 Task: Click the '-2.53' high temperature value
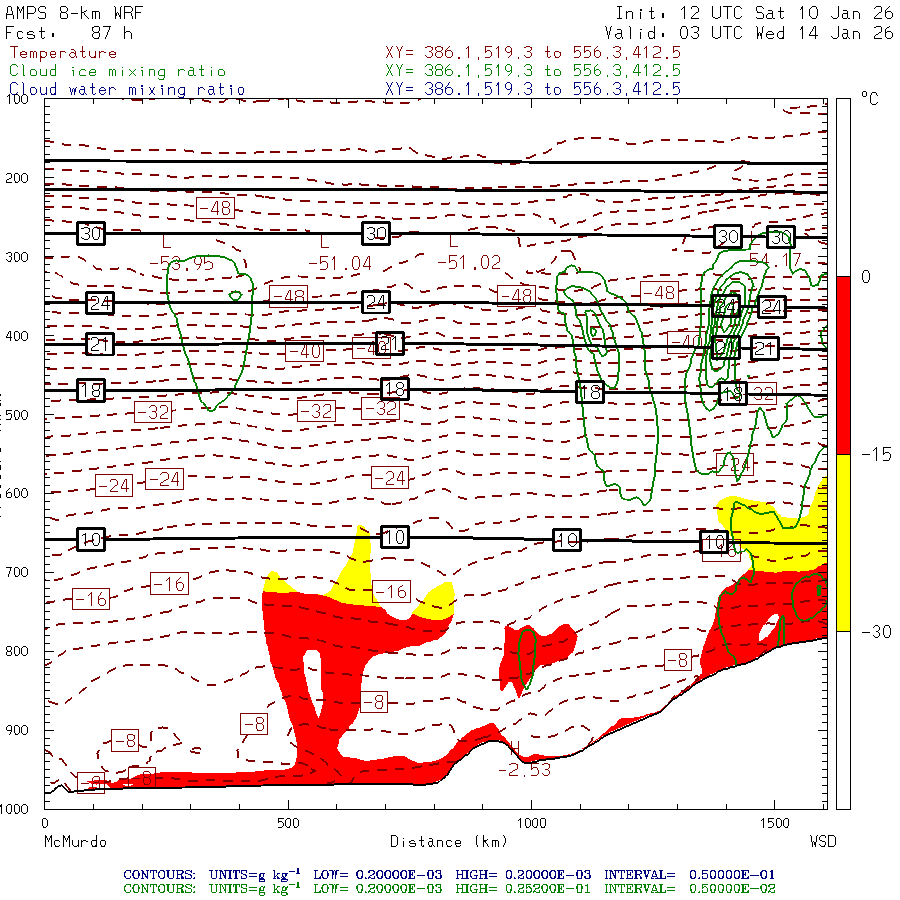click(x=525, y=770)
